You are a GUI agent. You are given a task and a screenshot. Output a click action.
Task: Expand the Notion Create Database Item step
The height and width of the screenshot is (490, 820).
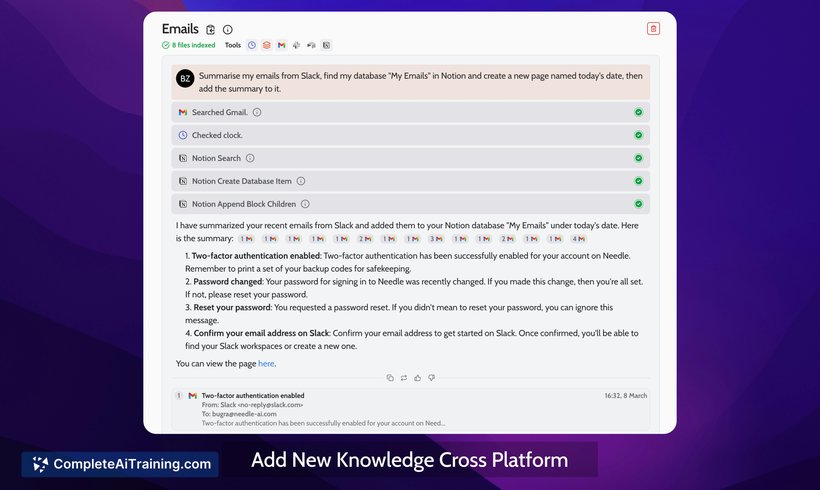click(x=411, y=181)
